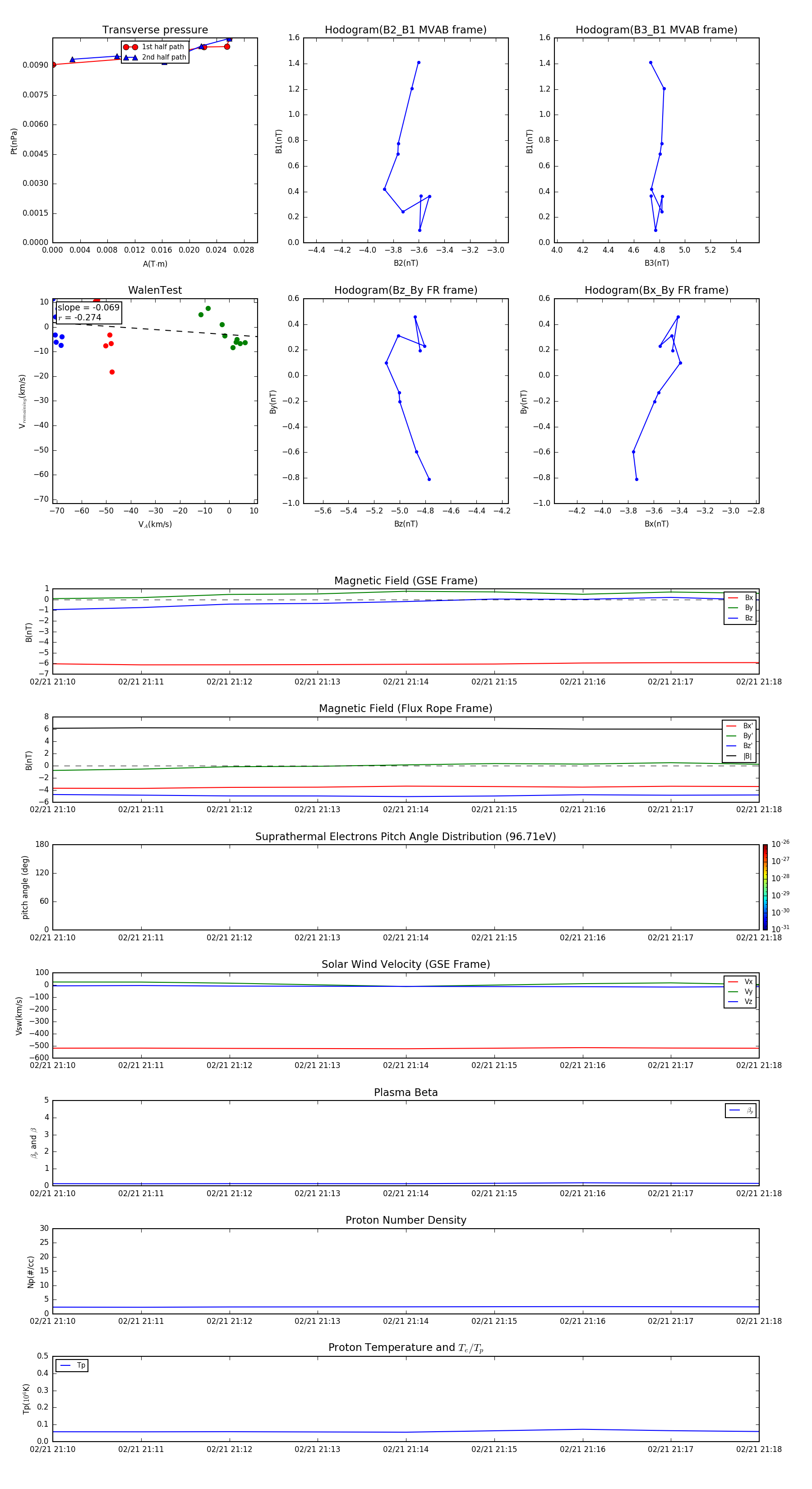
Task: Click the lowest point in Bz_By hodogram
Action: [429, 479]
